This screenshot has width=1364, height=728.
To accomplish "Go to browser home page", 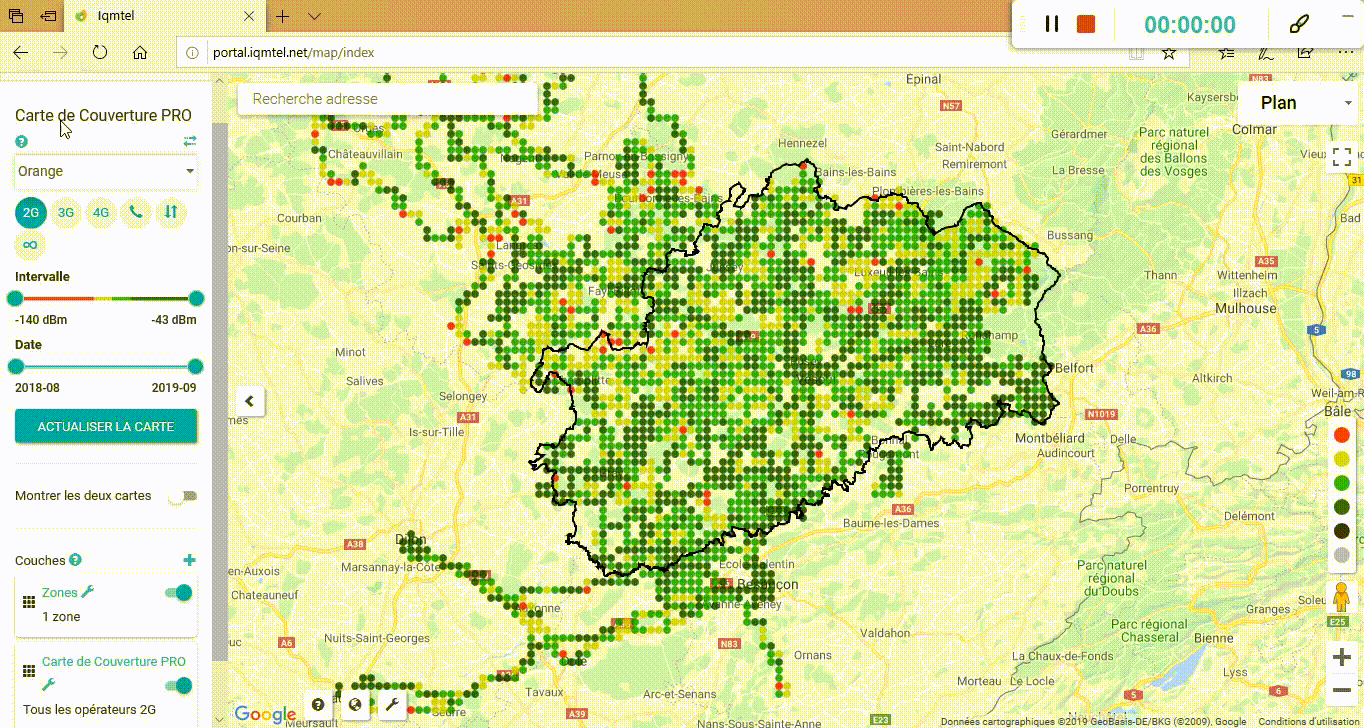I will tap(140, 52).
